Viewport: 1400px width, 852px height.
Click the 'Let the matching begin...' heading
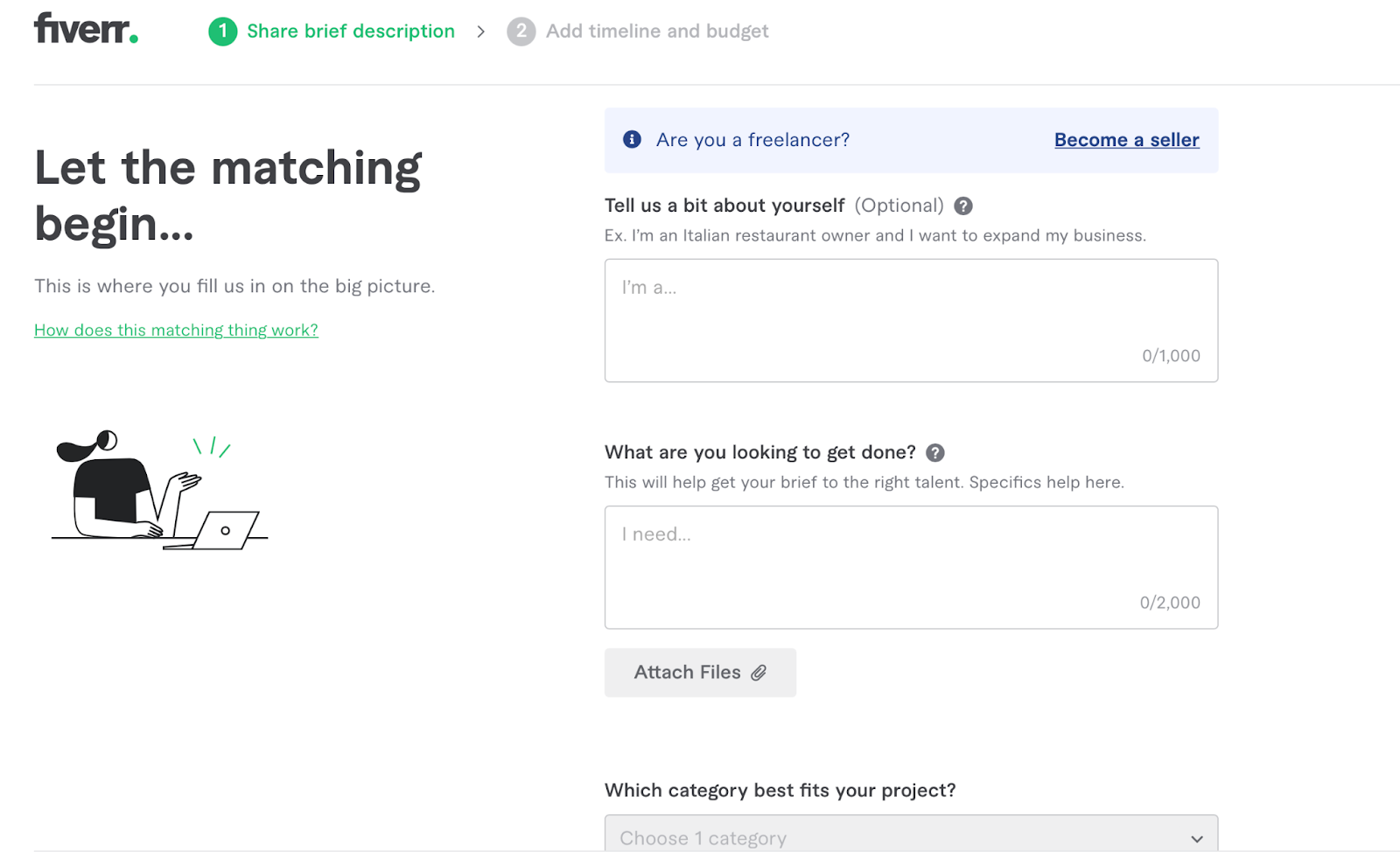227,195
